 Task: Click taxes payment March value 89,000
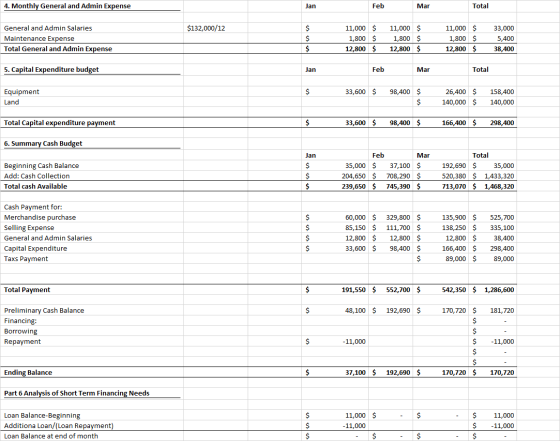click(456, 259)
